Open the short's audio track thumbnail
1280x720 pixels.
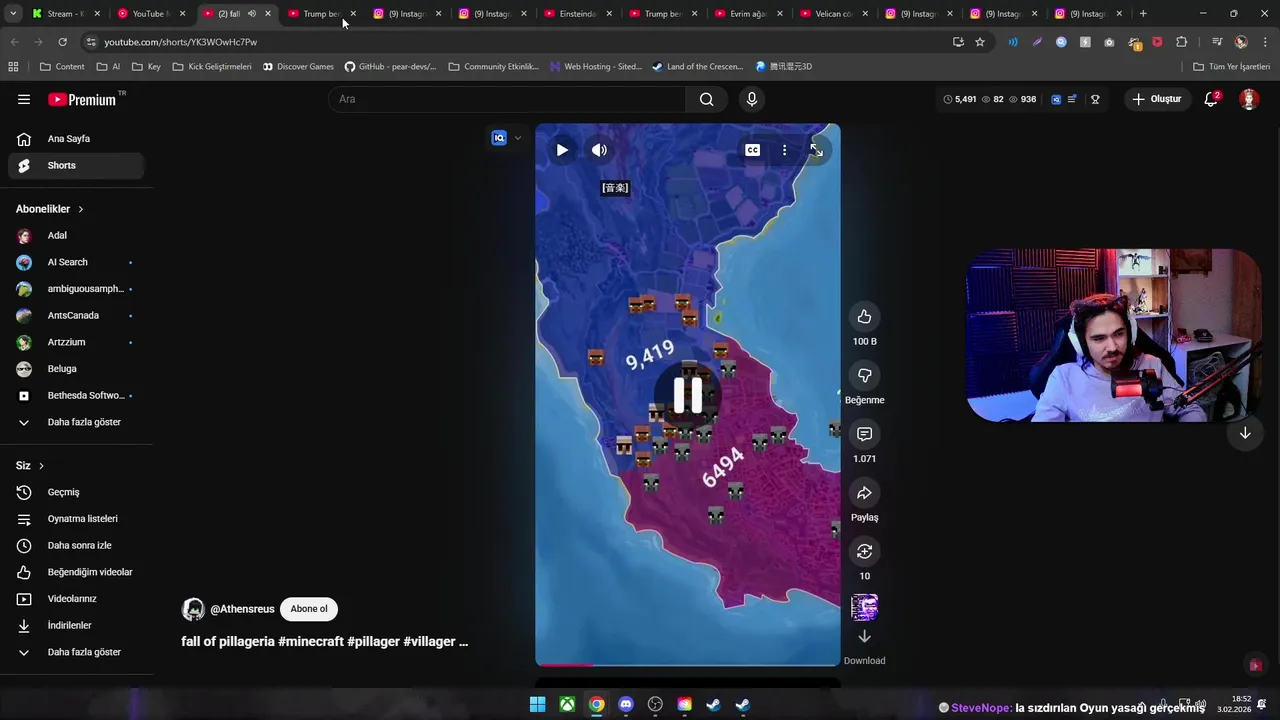[x=864, y=607]
